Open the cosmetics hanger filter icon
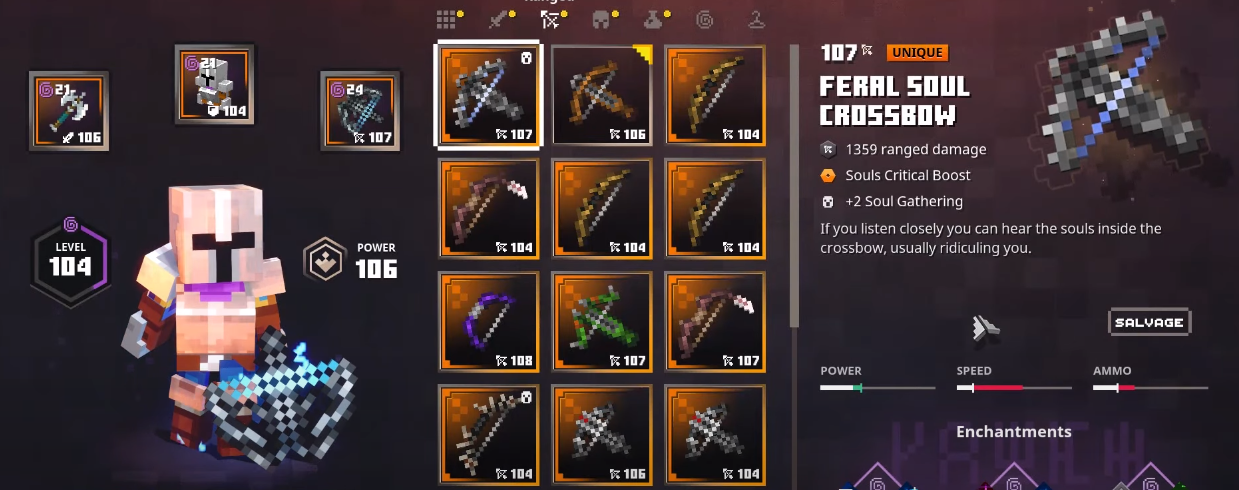This screenshot has width=1239, height=490. pos(757,19)
